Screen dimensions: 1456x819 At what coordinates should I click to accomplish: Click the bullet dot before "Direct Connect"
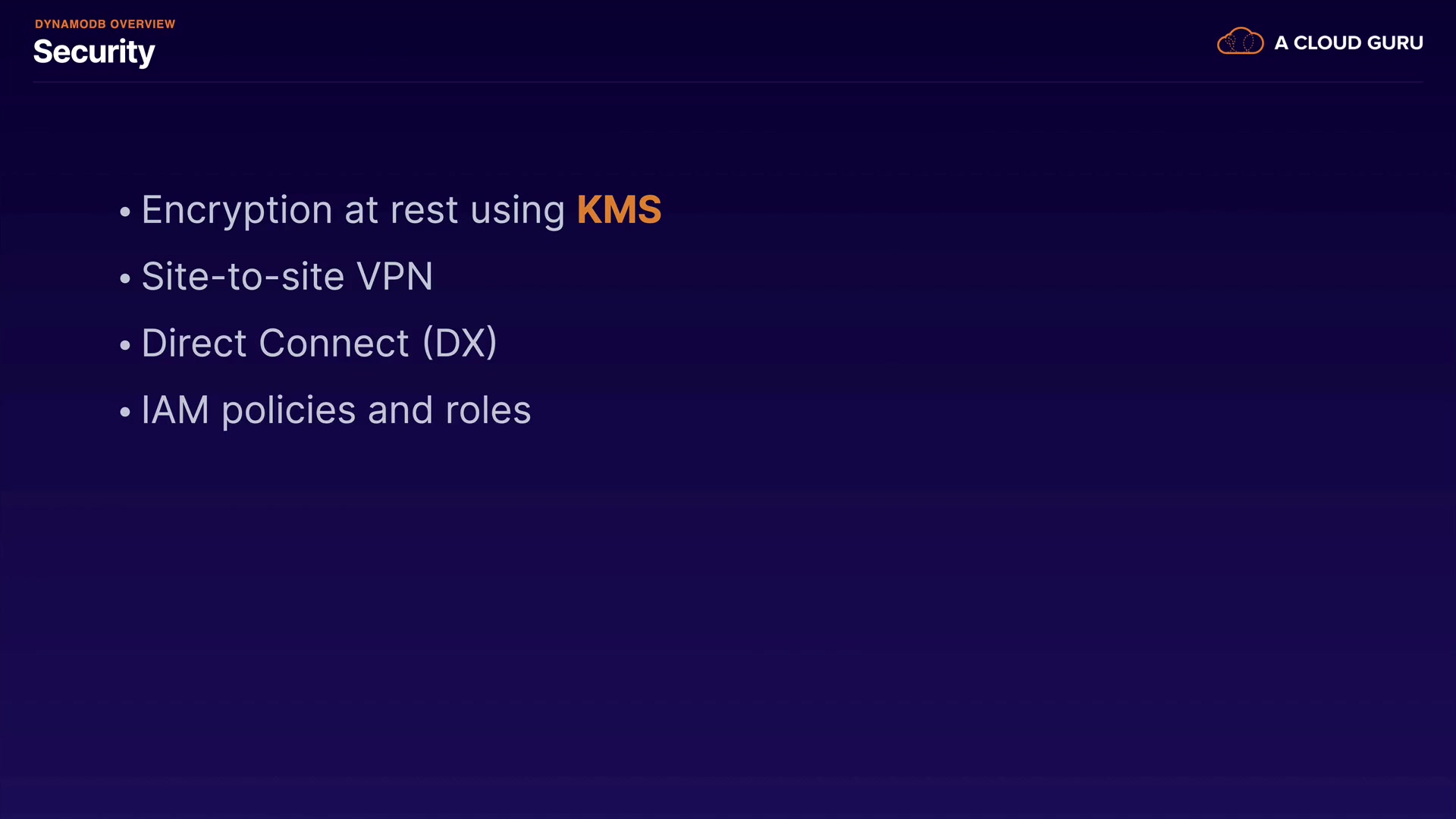coord(125,346)
